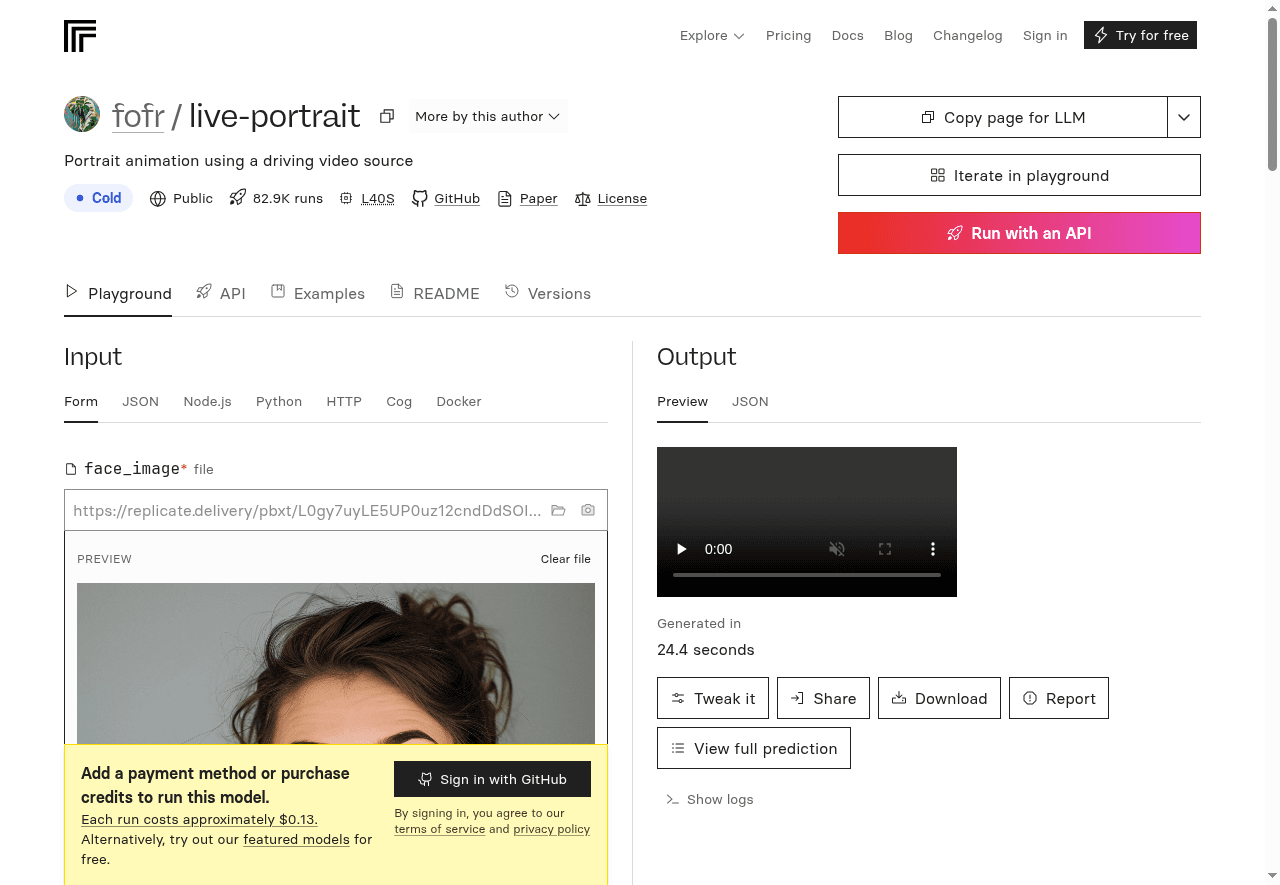This screenshot has width=1280, height=885.
Task: Open the video options three-dot menu
Action: click(932, 549)
